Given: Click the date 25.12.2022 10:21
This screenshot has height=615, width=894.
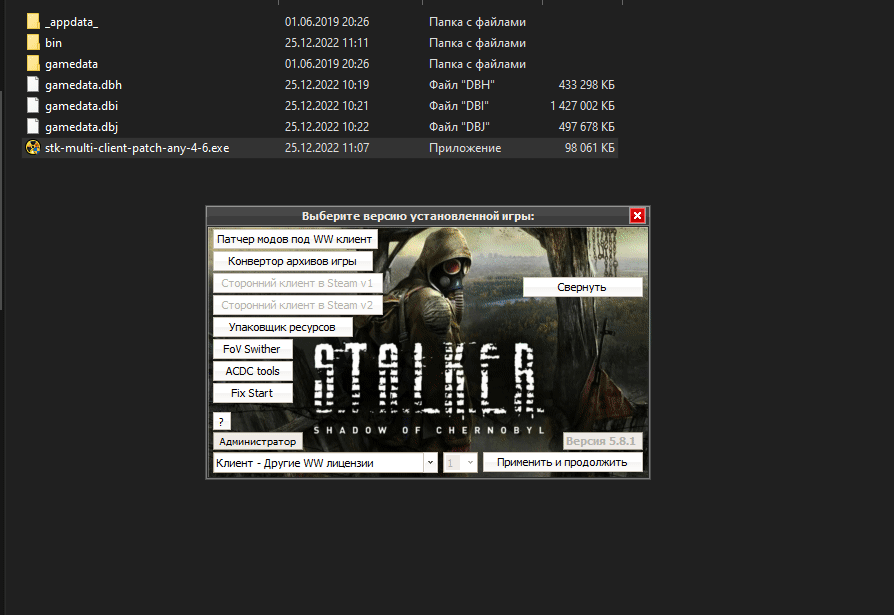Looking at the screenshot, I should [x=327, y=106].
